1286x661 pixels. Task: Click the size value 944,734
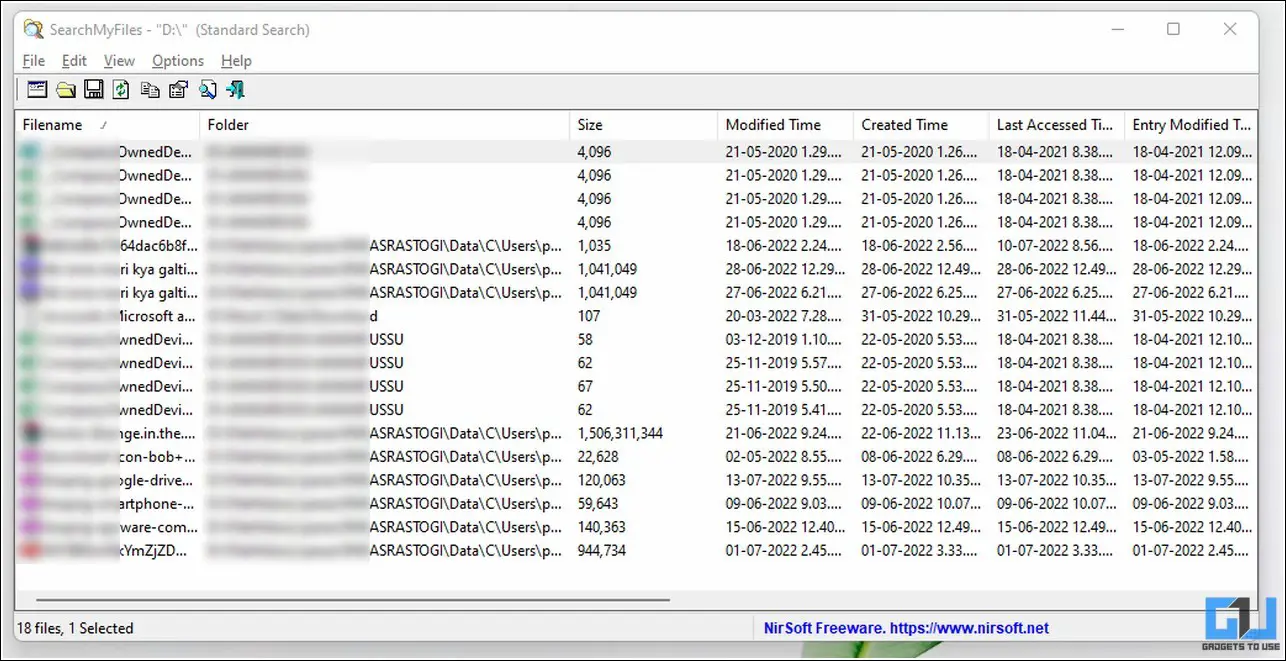(602, 550)
